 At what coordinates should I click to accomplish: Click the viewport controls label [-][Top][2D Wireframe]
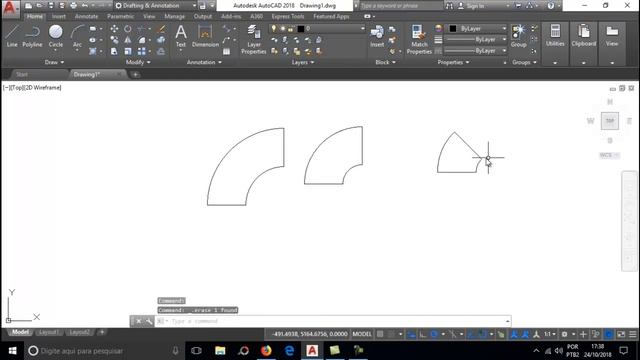tap(32, 87)
